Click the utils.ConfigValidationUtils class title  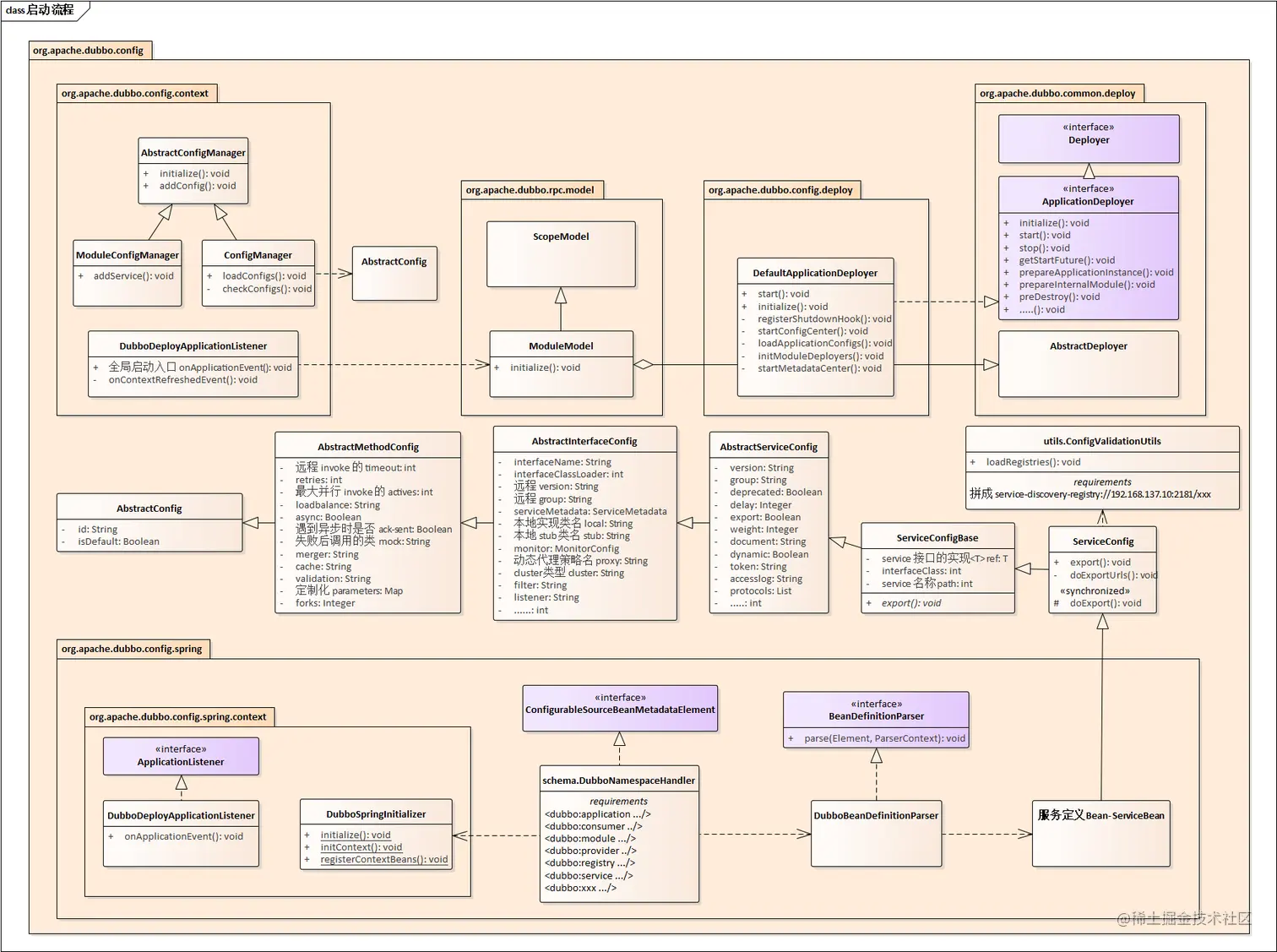(x=1102, y=441)
